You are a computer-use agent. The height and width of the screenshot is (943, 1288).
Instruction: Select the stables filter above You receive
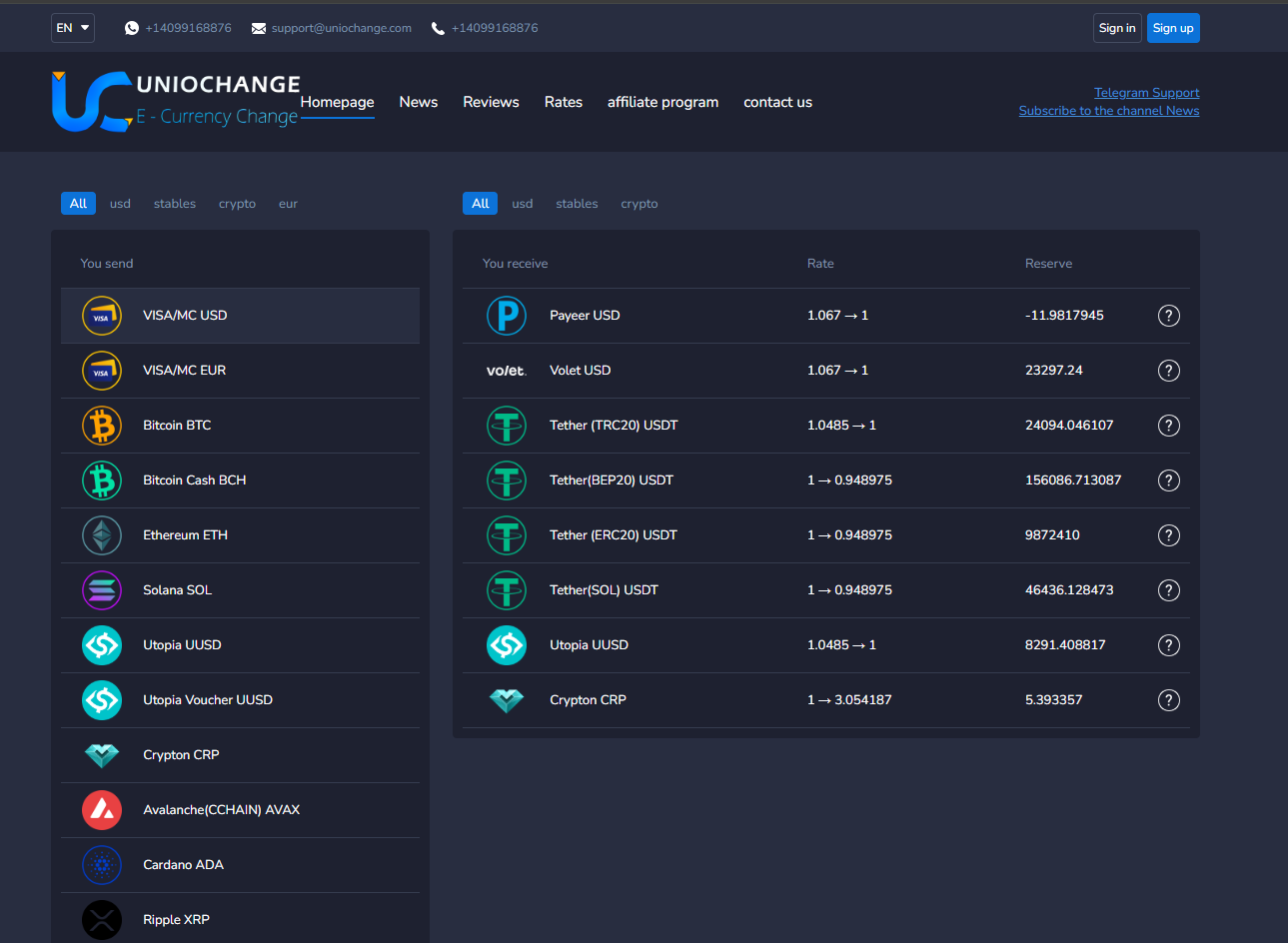577,204
